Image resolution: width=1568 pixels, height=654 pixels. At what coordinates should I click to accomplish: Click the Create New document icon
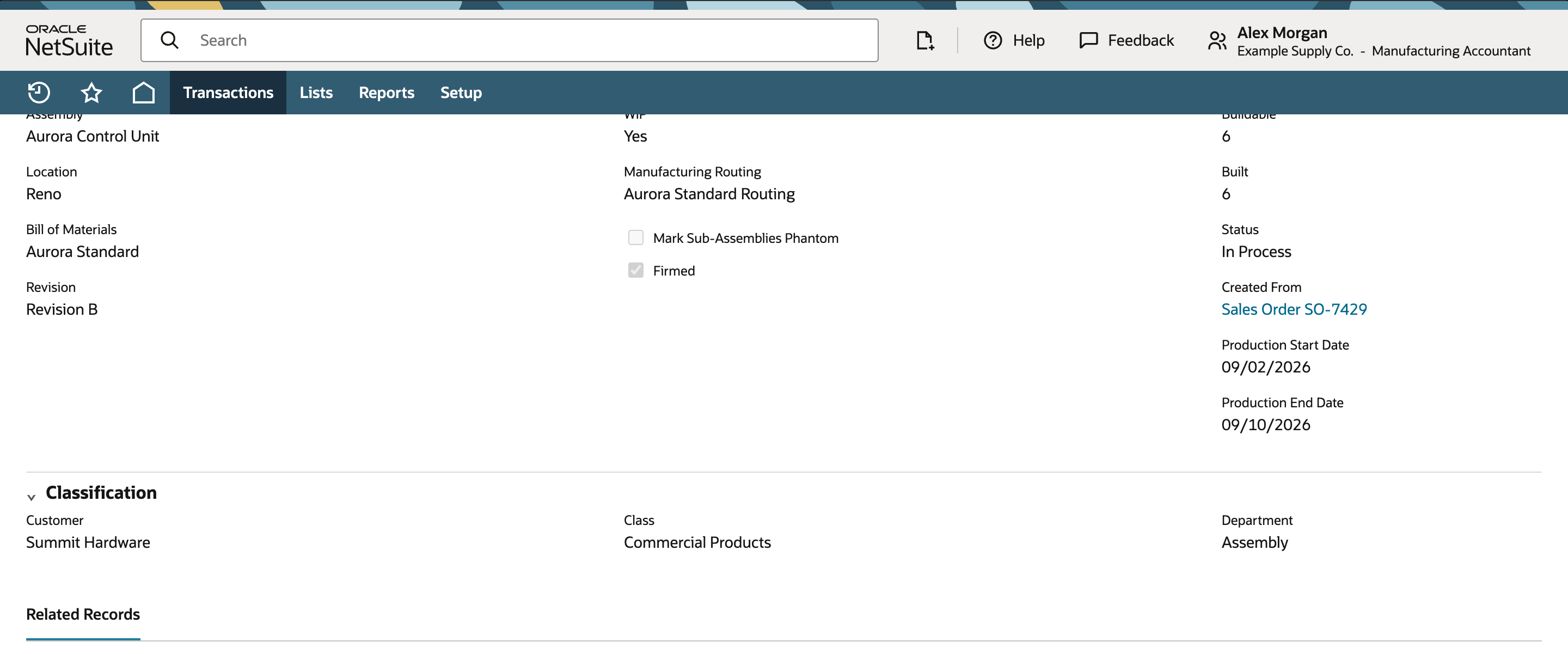click(924, 40)
